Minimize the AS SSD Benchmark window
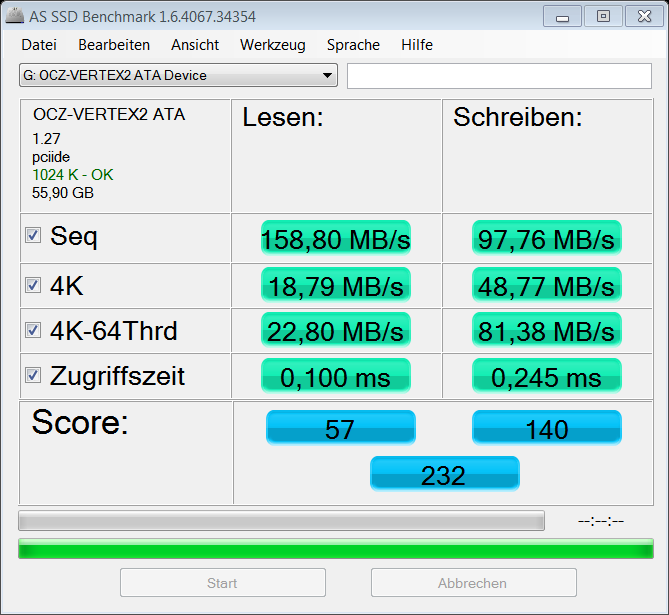This screenshot has height=615, width=669. point(562,16)
